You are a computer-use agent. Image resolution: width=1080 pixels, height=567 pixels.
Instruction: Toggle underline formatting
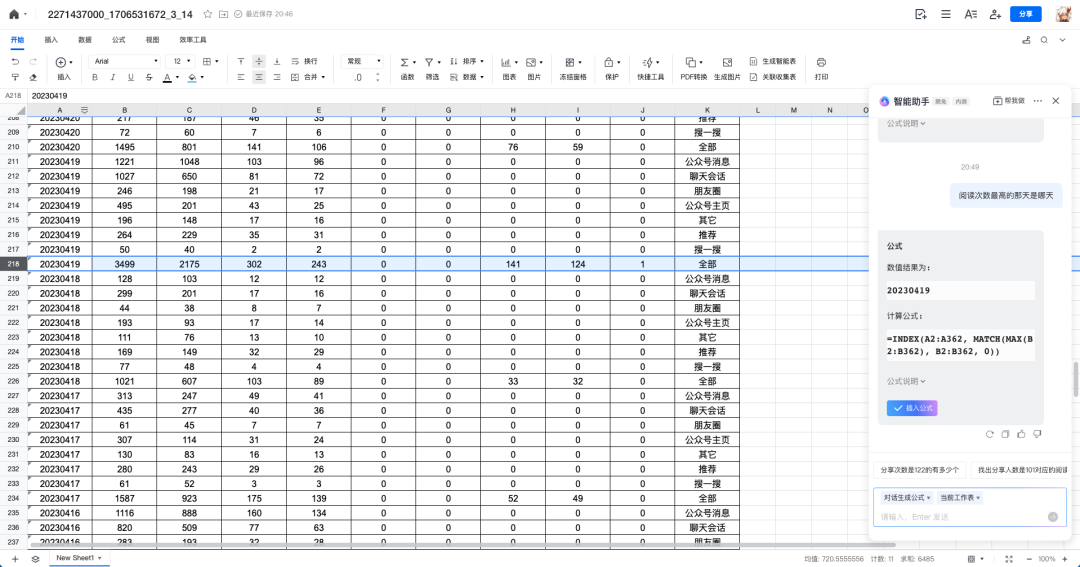pos(131,77)
